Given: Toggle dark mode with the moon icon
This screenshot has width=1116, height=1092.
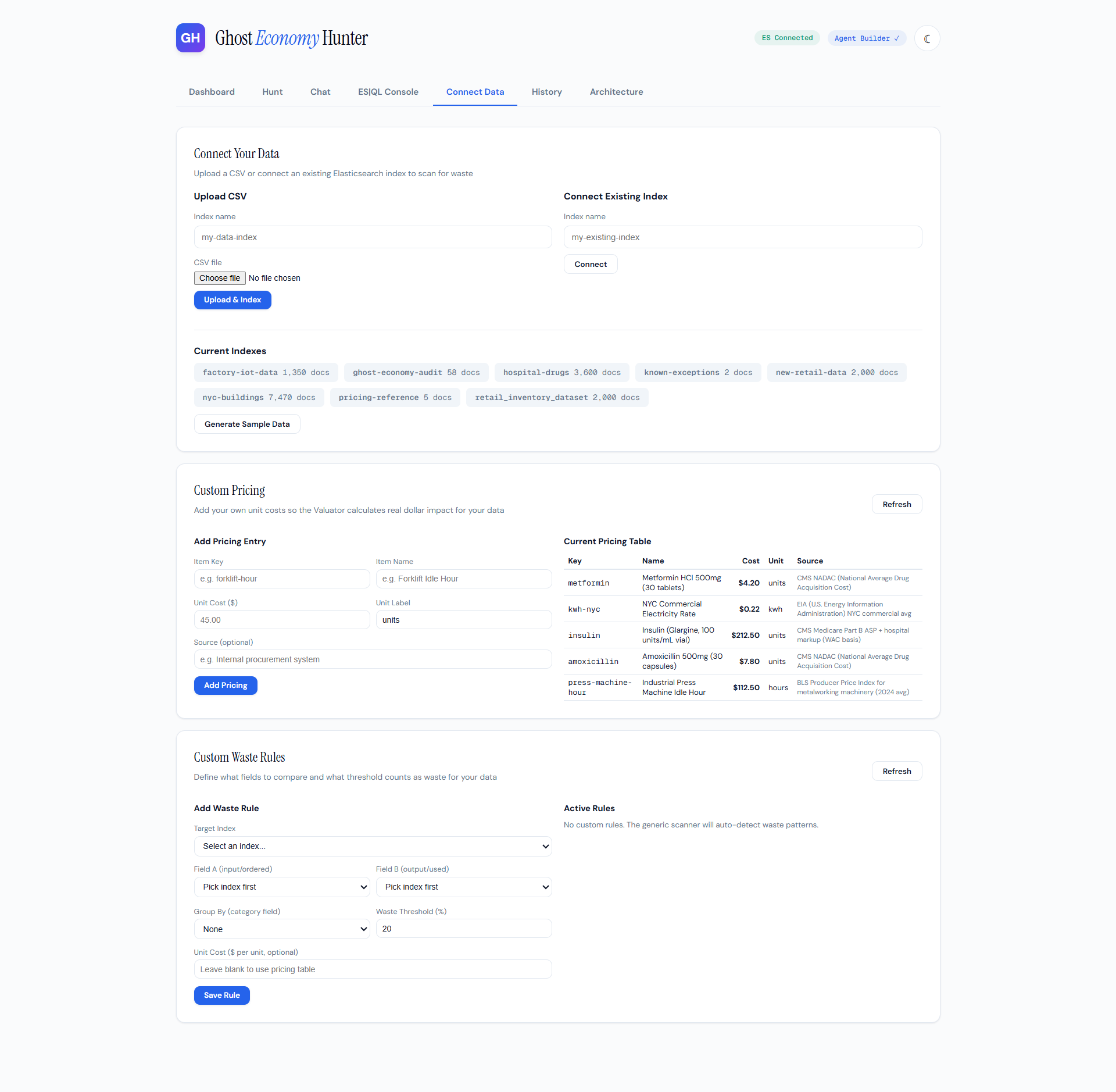Looking at the screenshot, I should (x=927, y=38).
